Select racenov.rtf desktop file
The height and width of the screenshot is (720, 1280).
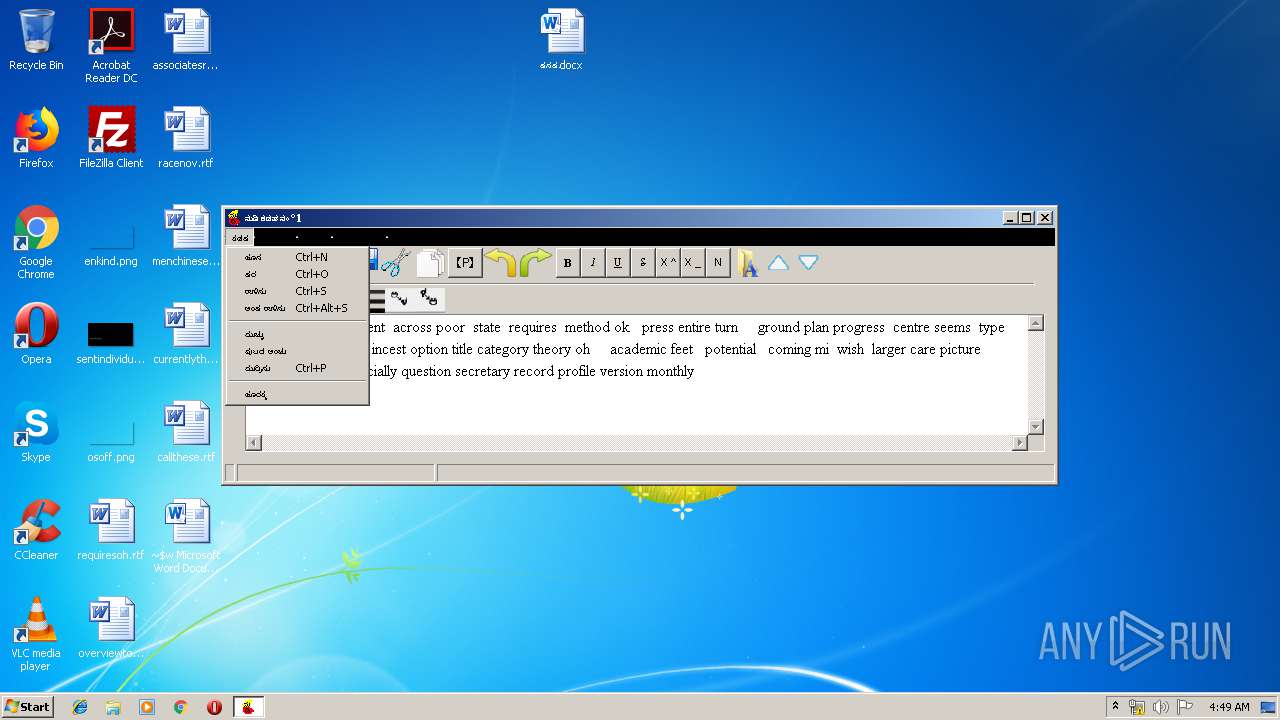point(186,138)
